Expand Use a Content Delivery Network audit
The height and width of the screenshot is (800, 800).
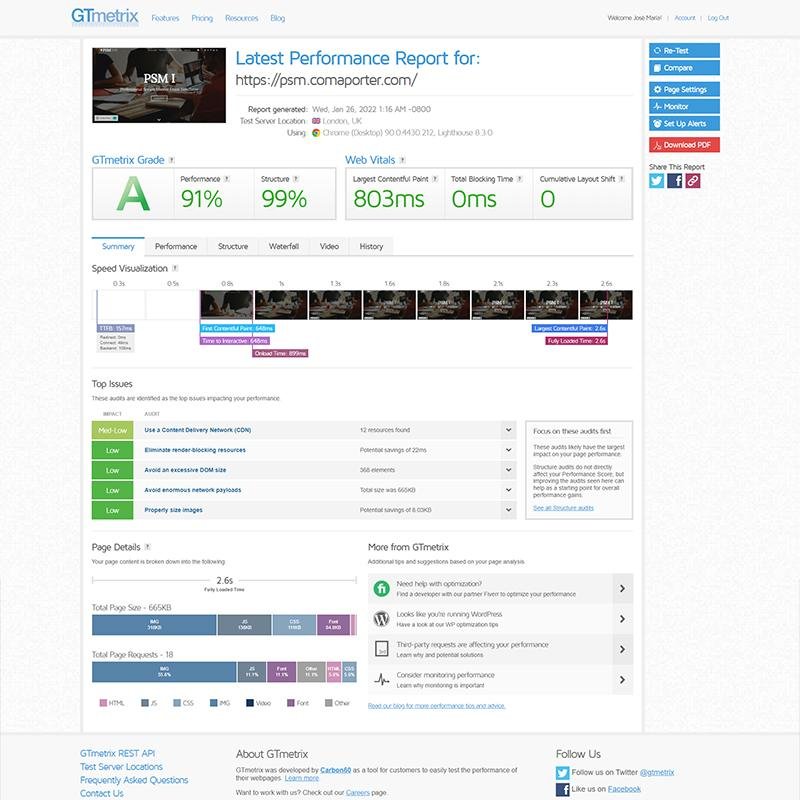coord(508,430)
